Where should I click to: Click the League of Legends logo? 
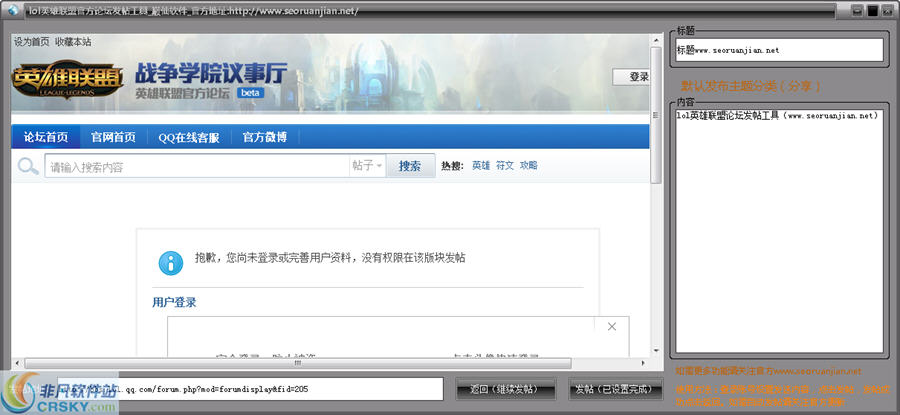[x=68, y=79]
